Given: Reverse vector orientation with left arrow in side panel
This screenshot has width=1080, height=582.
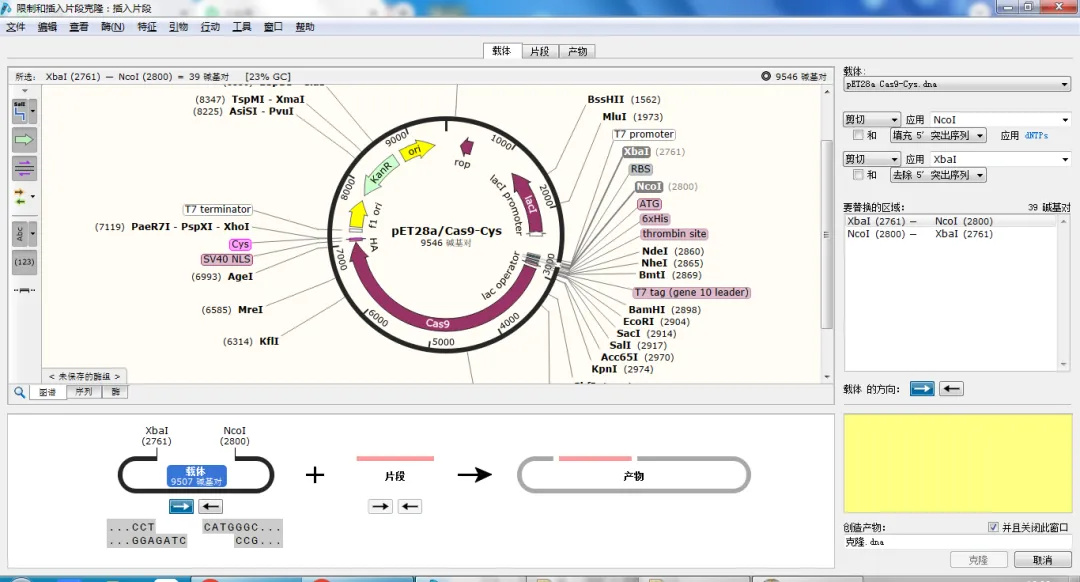Looking at the screenshot, I should coord(951,389).
